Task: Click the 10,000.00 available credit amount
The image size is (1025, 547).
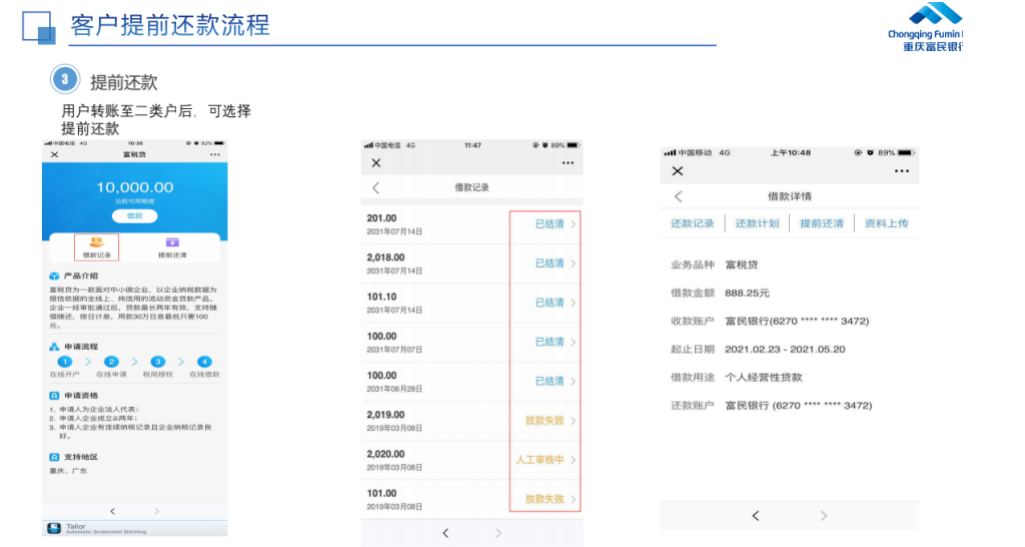Action: click(135, 188)
